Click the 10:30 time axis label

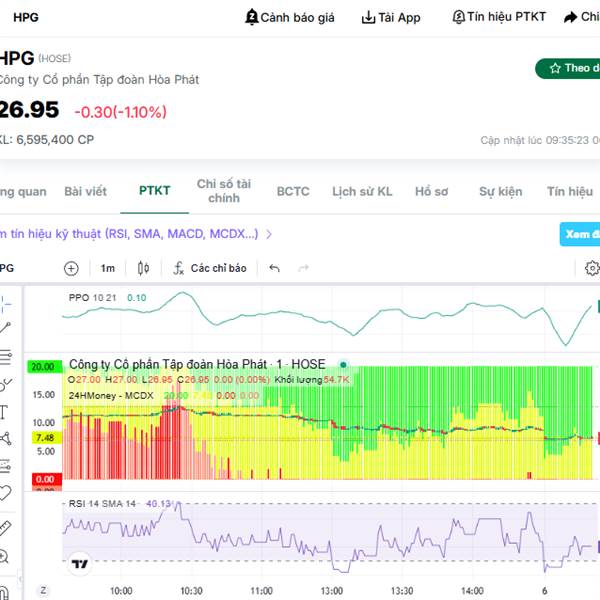click(x=191, y=591)
